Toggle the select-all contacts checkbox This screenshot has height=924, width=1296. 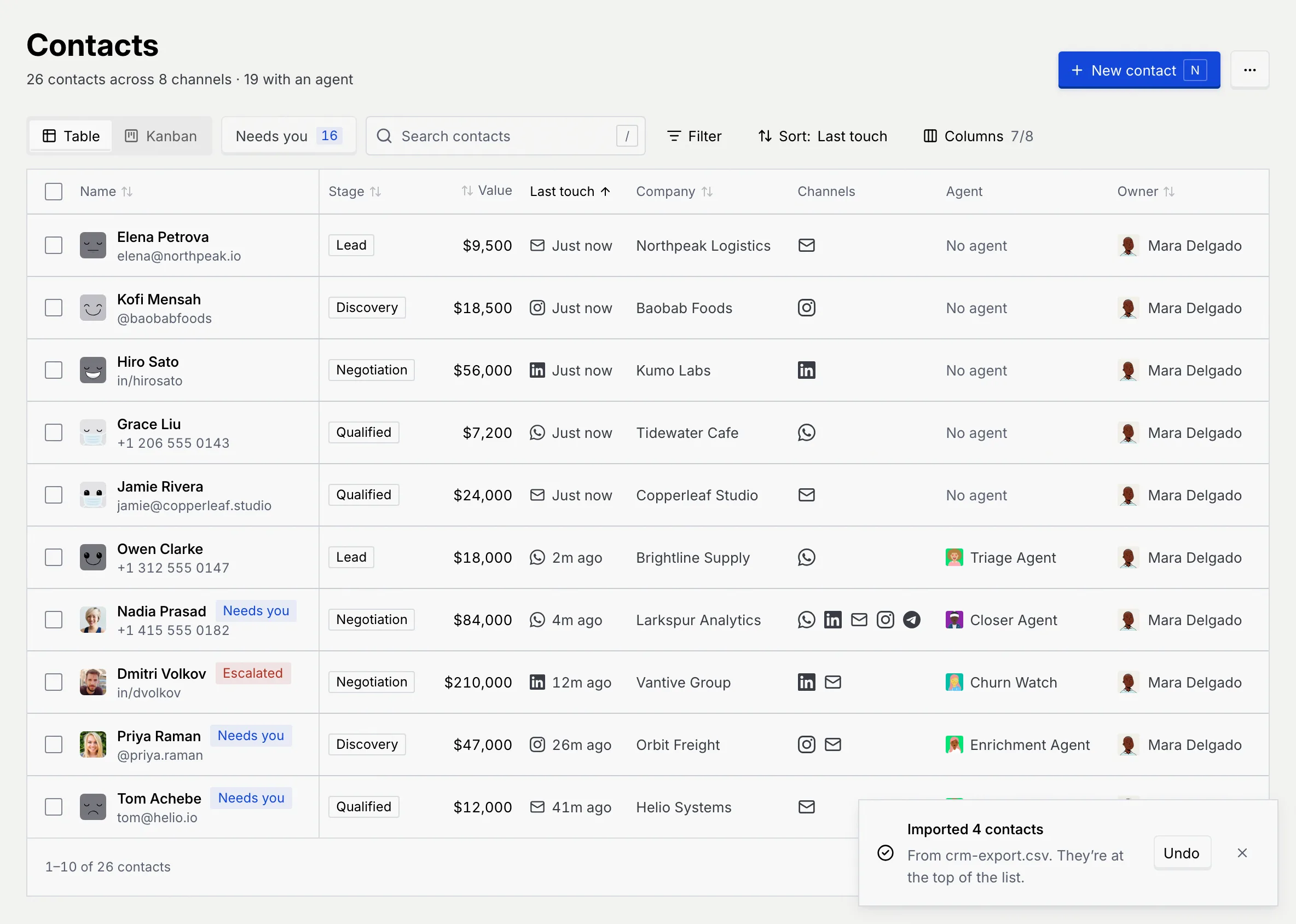54,191
